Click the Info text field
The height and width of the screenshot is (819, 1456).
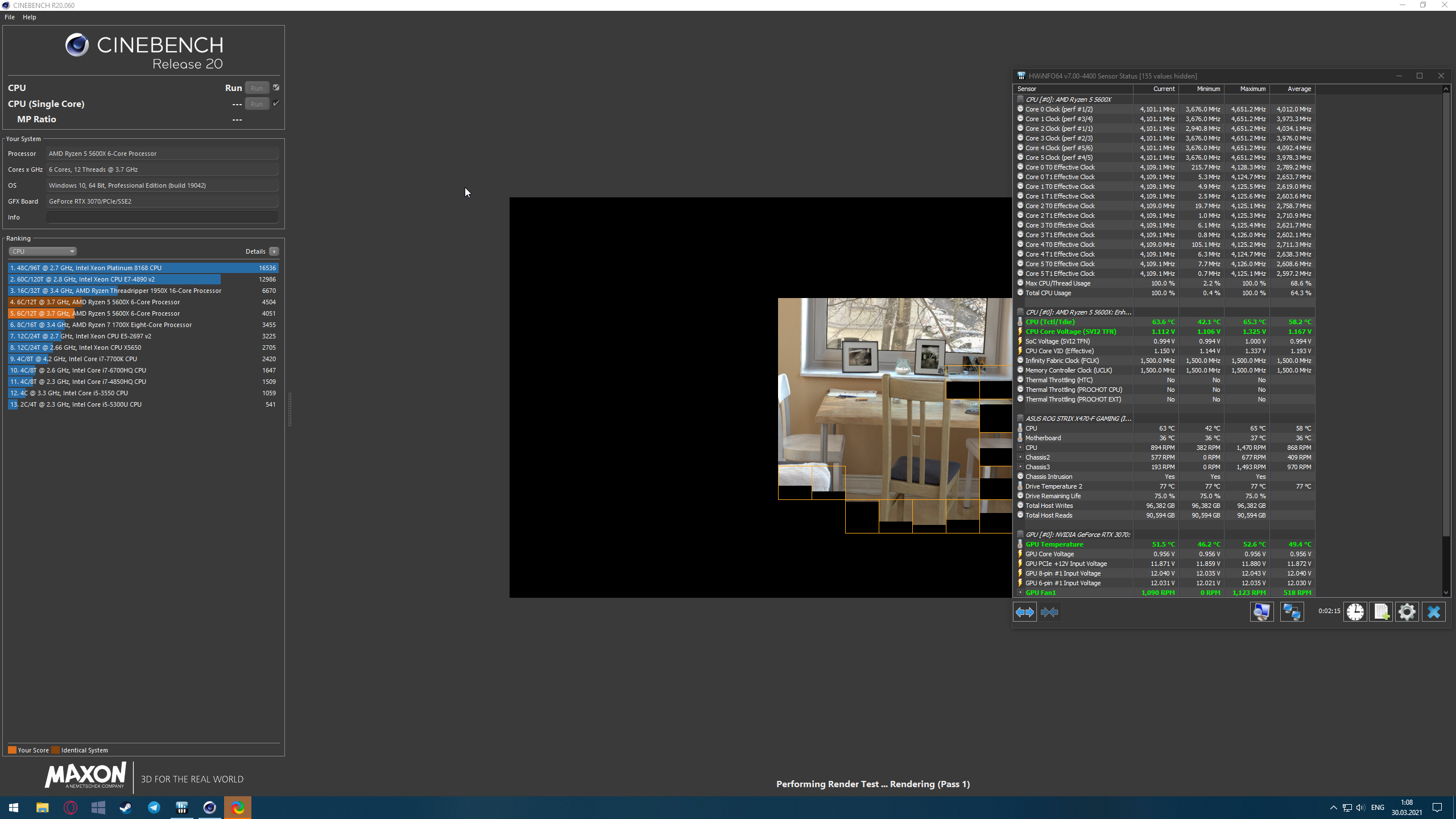[x=162, y=217]
